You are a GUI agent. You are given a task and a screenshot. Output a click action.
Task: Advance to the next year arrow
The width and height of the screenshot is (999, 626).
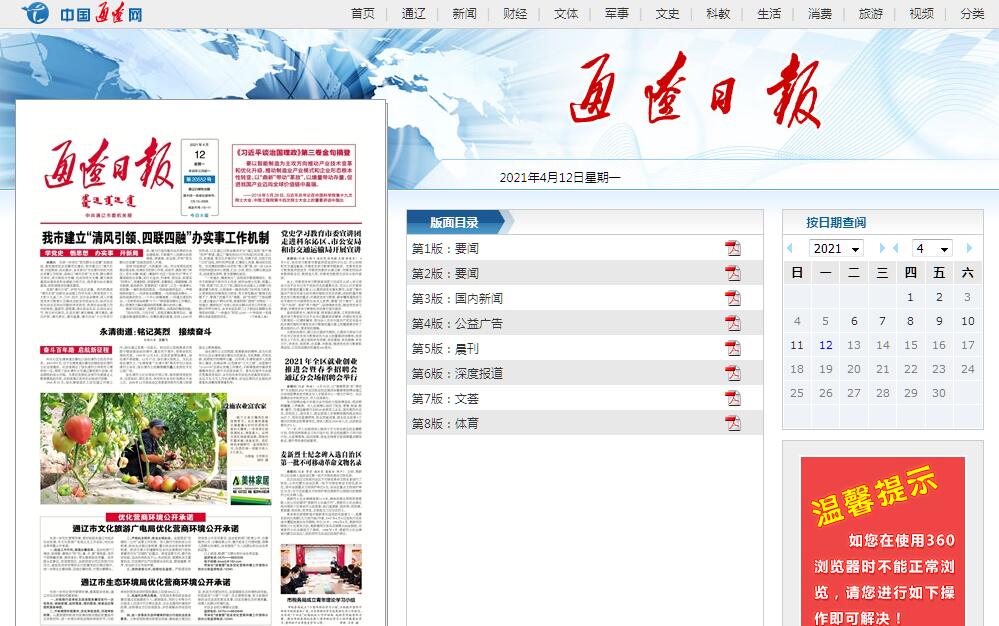[882, 248]
